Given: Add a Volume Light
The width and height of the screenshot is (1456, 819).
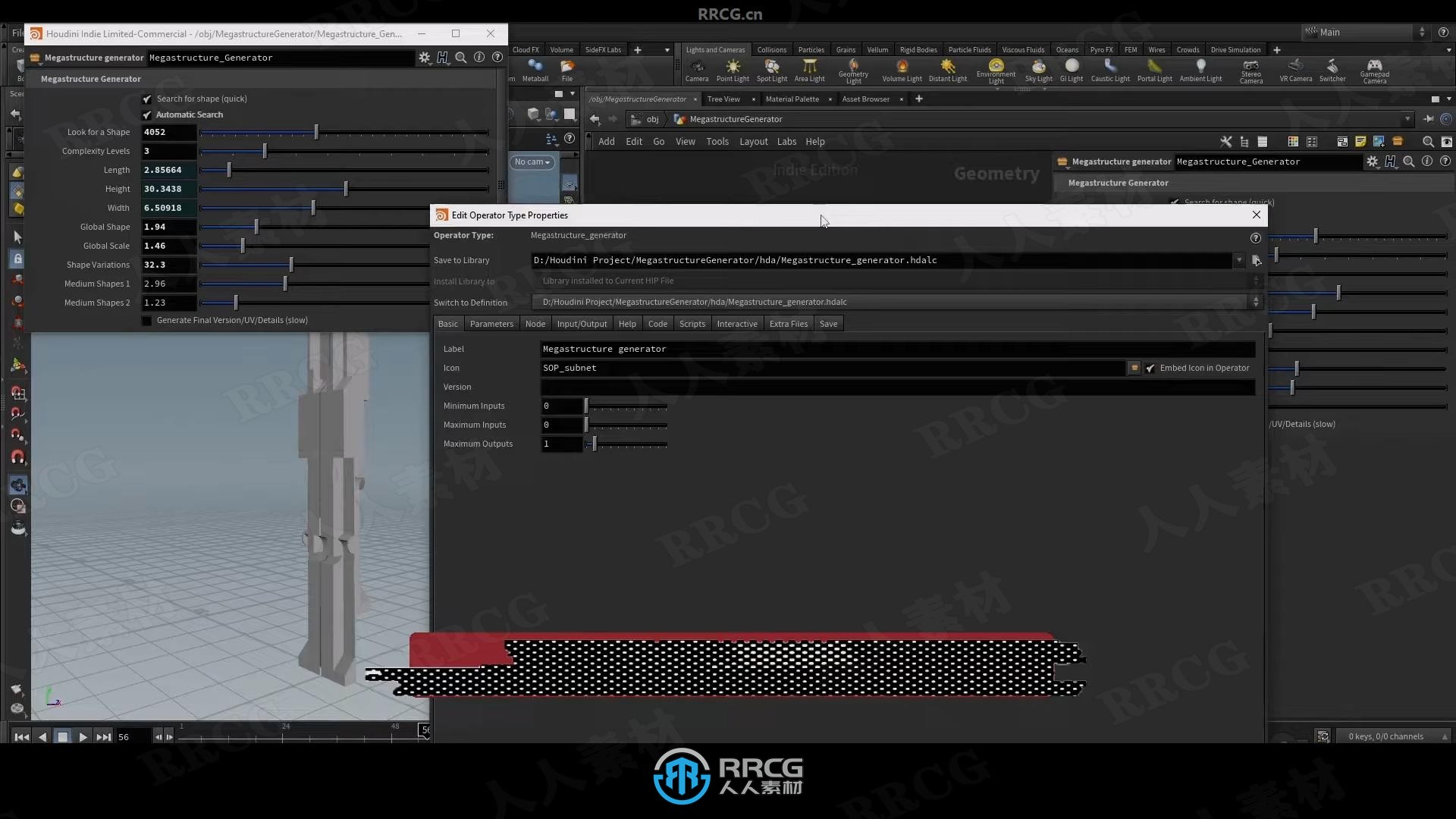Looking at the screenshot, I should click(x=902, y=70).
